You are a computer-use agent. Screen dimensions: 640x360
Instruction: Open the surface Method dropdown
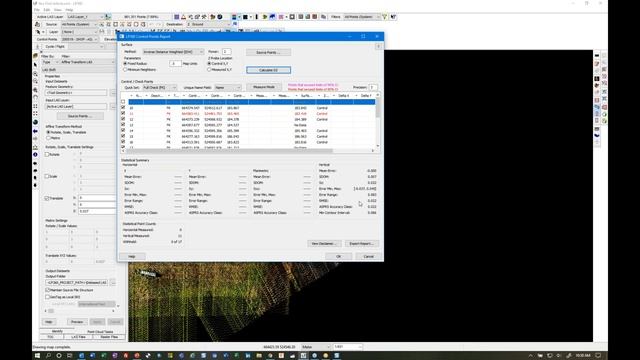173,52
